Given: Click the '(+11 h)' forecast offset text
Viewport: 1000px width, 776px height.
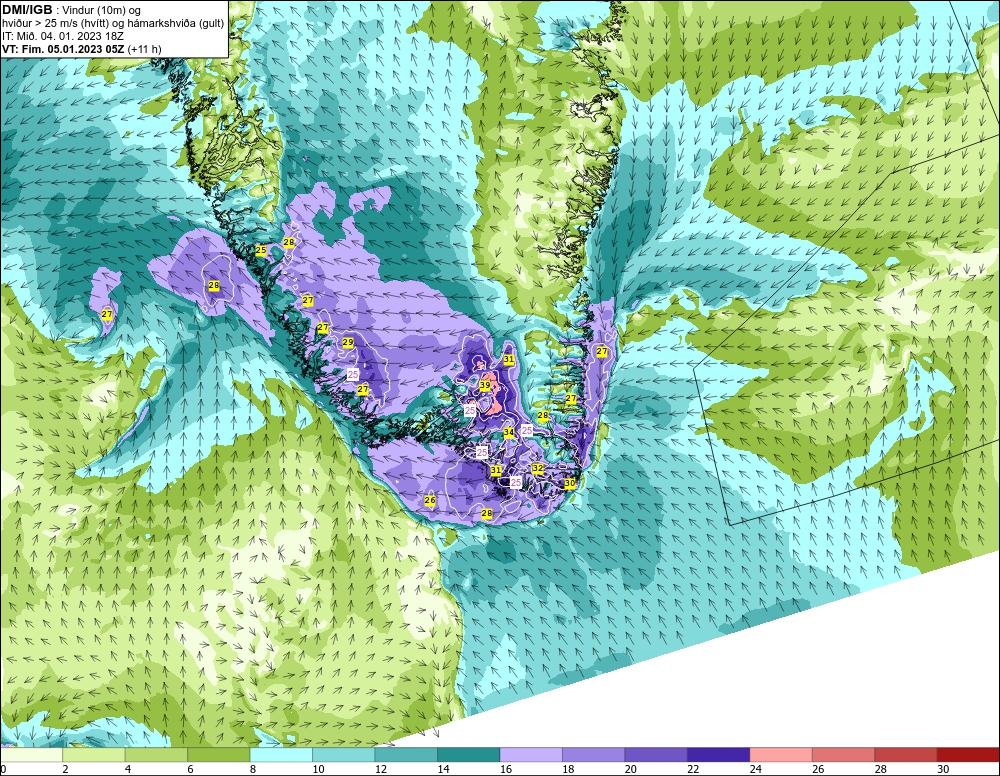Looking at the screenshot, I should click(145, 49).
